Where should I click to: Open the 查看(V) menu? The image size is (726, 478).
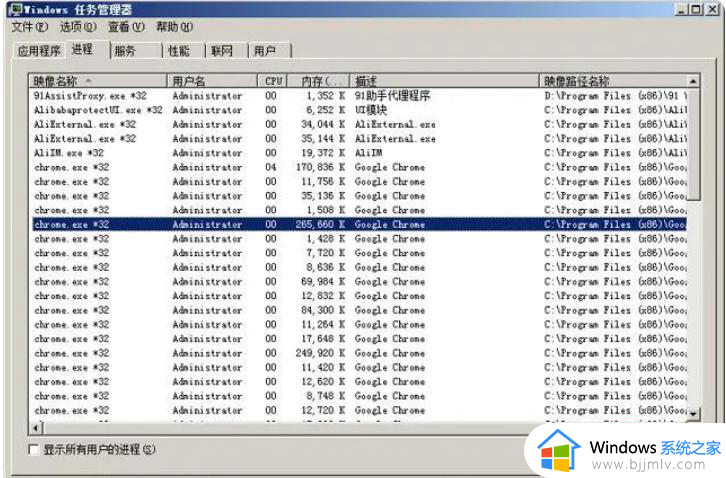[x=126, y=27]
